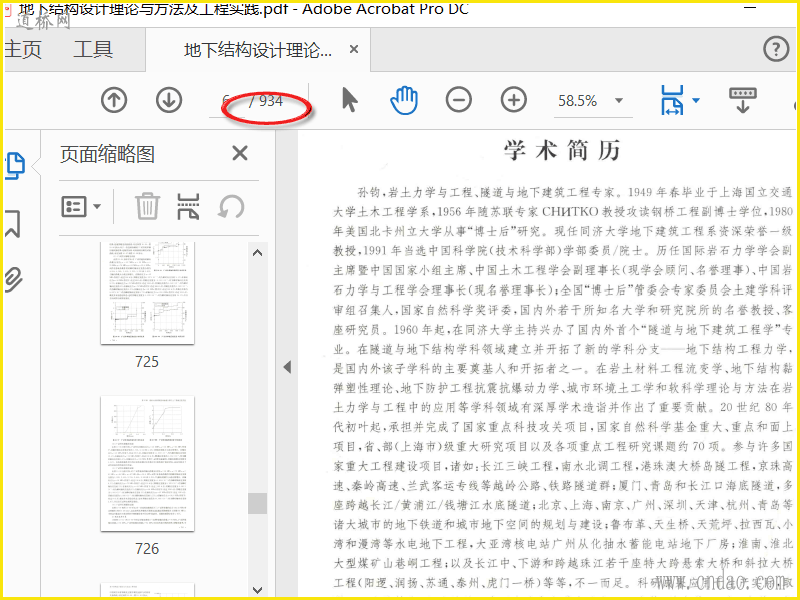Image resolution: width=800 pixels, height=600 pixels.
Task: Click the zoom percentage field showing 58.5%
Action: [x=578, y=101]
